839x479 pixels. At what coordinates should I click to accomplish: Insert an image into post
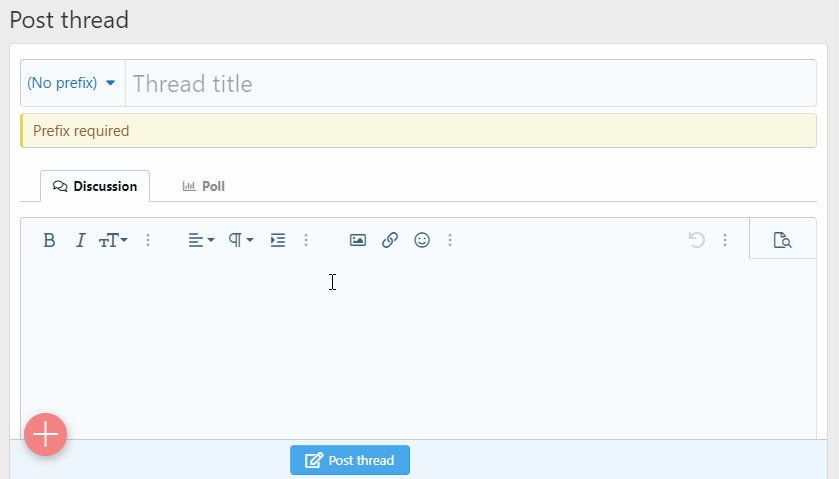click(358, 240)
